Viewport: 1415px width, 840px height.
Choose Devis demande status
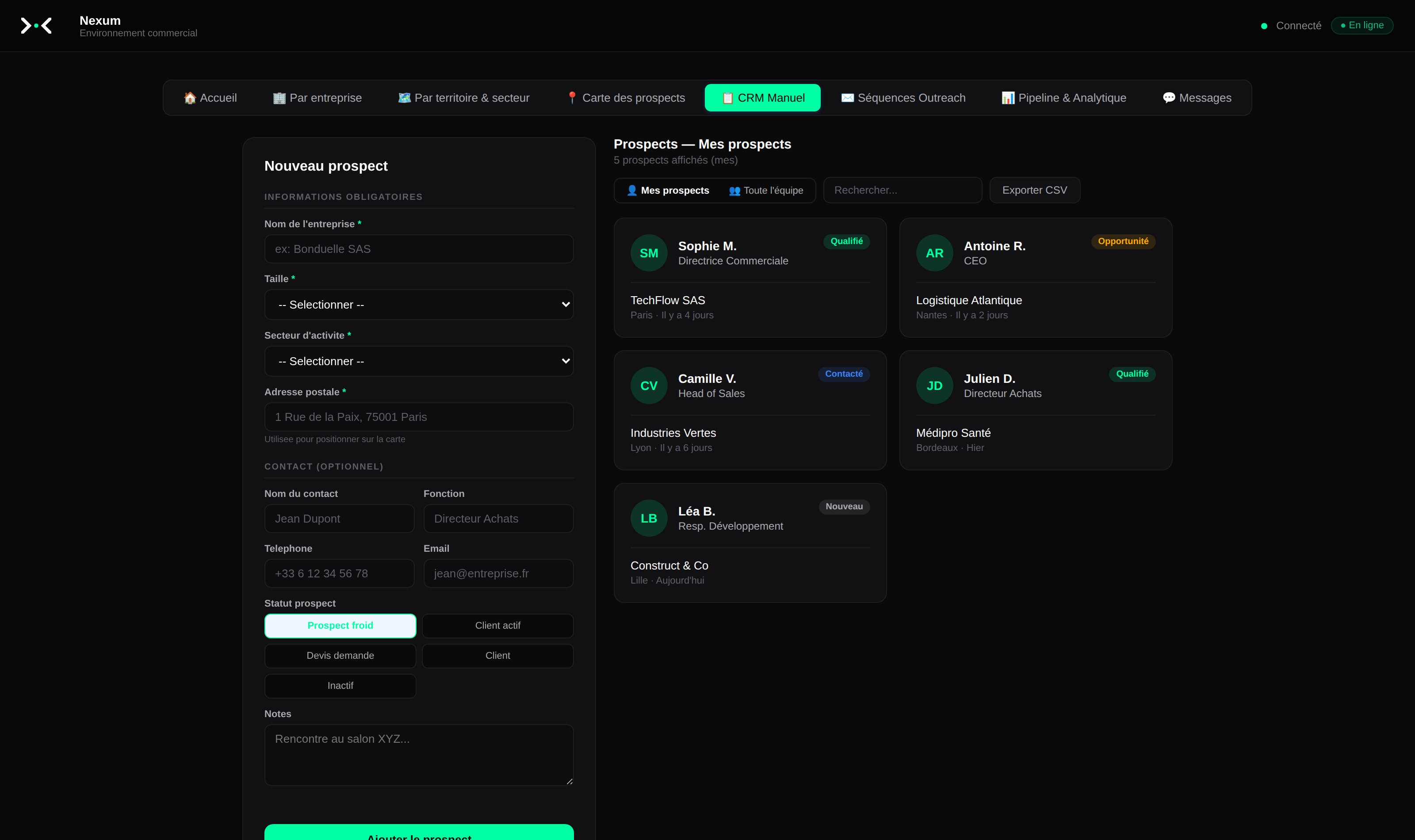(x=340, y=656)
